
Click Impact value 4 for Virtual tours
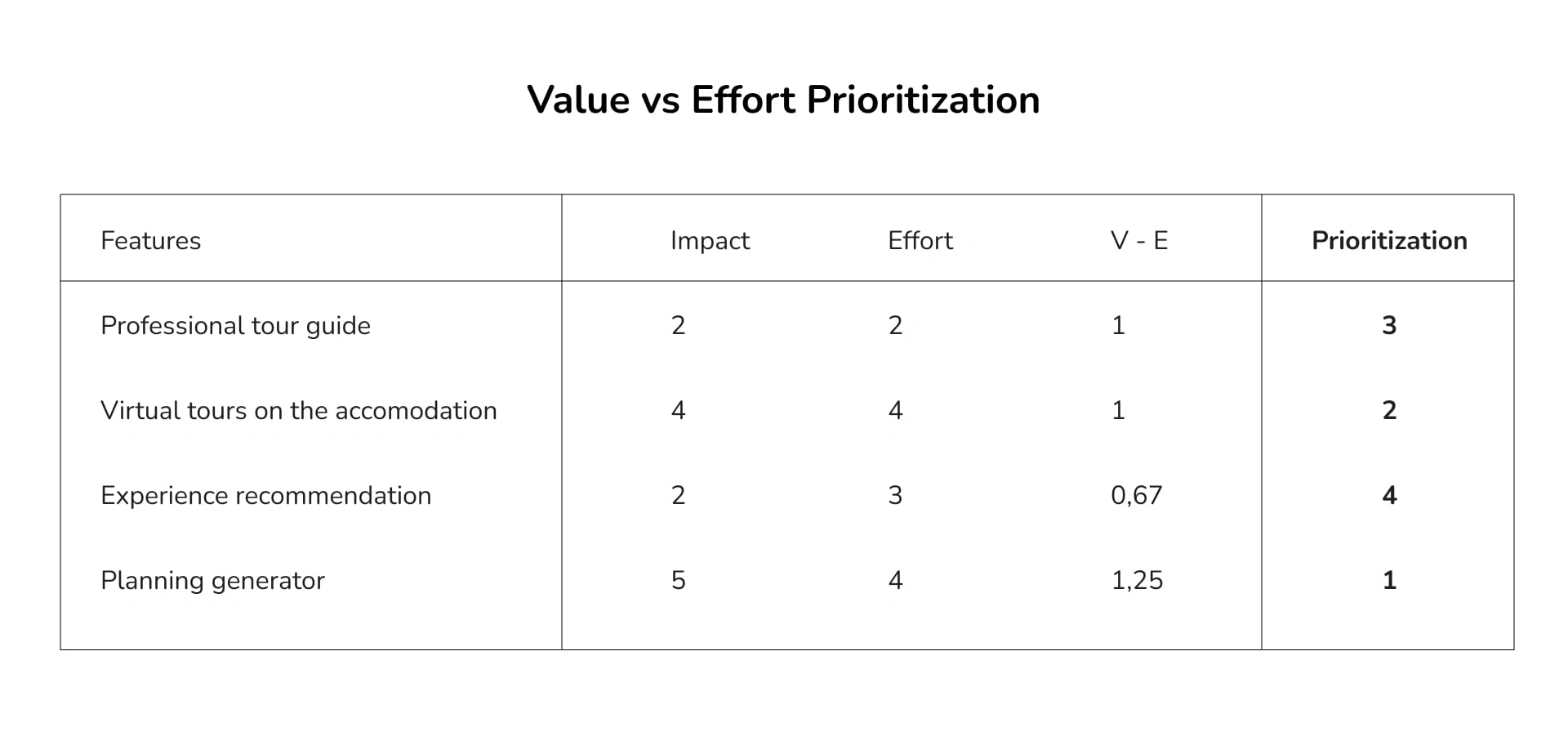[x=678, y=411]
